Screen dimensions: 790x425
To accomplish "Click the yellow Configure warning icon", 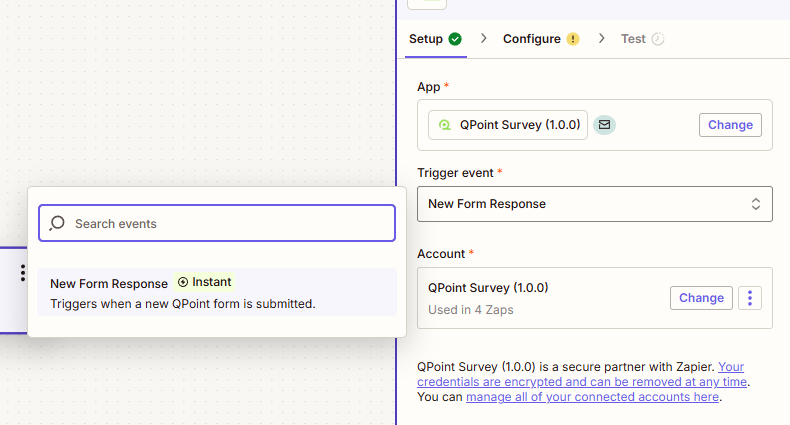I will tap(573, 39).
